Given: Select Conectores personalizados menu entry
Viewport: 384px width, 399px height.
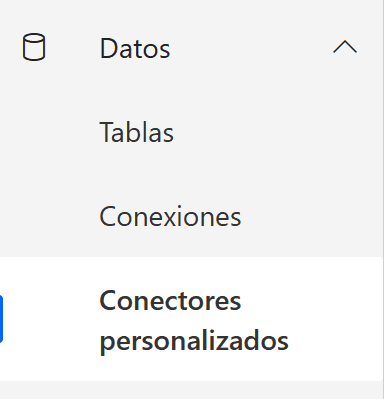Looking at the screenshot, I should point(191,319).
